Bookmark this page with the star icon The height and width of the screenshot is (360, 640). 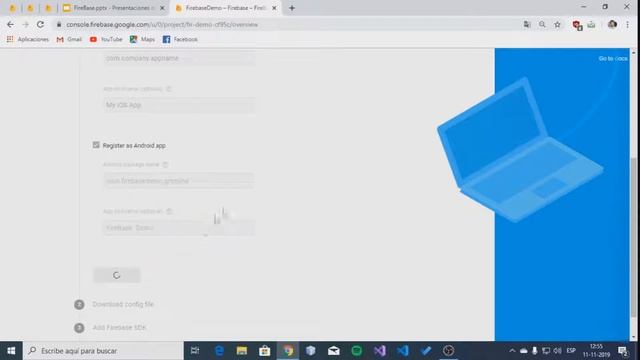click(557, 24)
